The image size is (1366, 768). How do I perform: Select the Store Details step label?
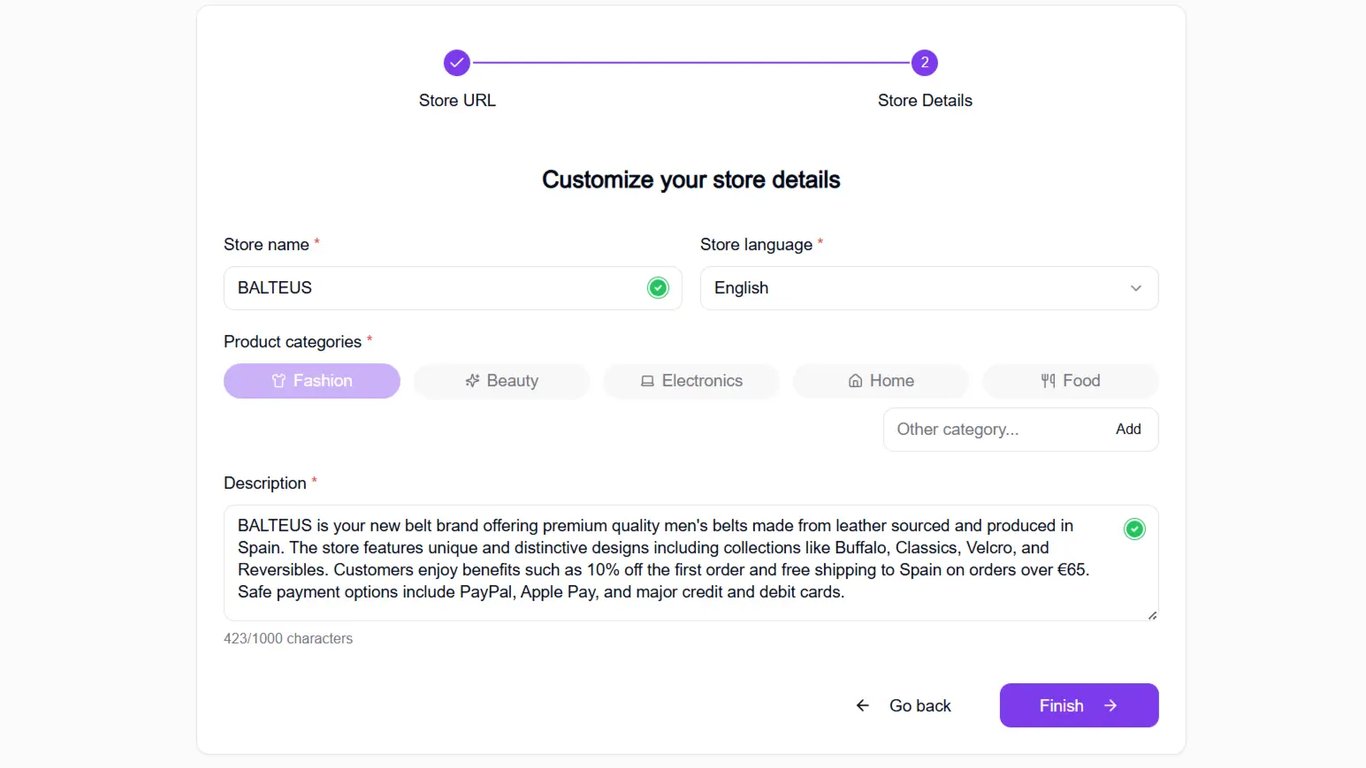point(925,100)
